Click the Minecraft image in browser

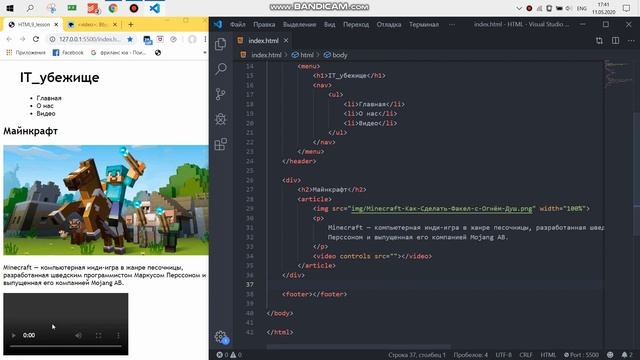pos(106,200)
